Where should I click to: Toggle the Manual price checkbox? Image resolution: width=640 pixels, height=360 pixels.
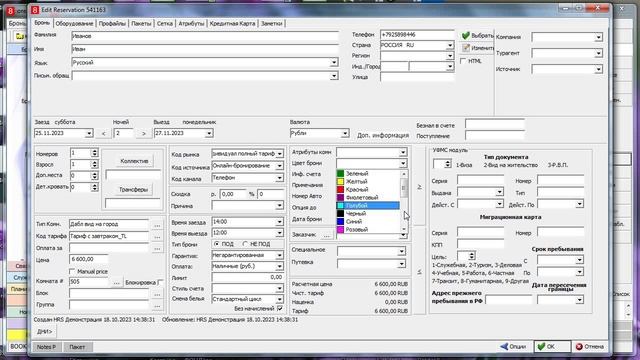[x=72, y=271]
